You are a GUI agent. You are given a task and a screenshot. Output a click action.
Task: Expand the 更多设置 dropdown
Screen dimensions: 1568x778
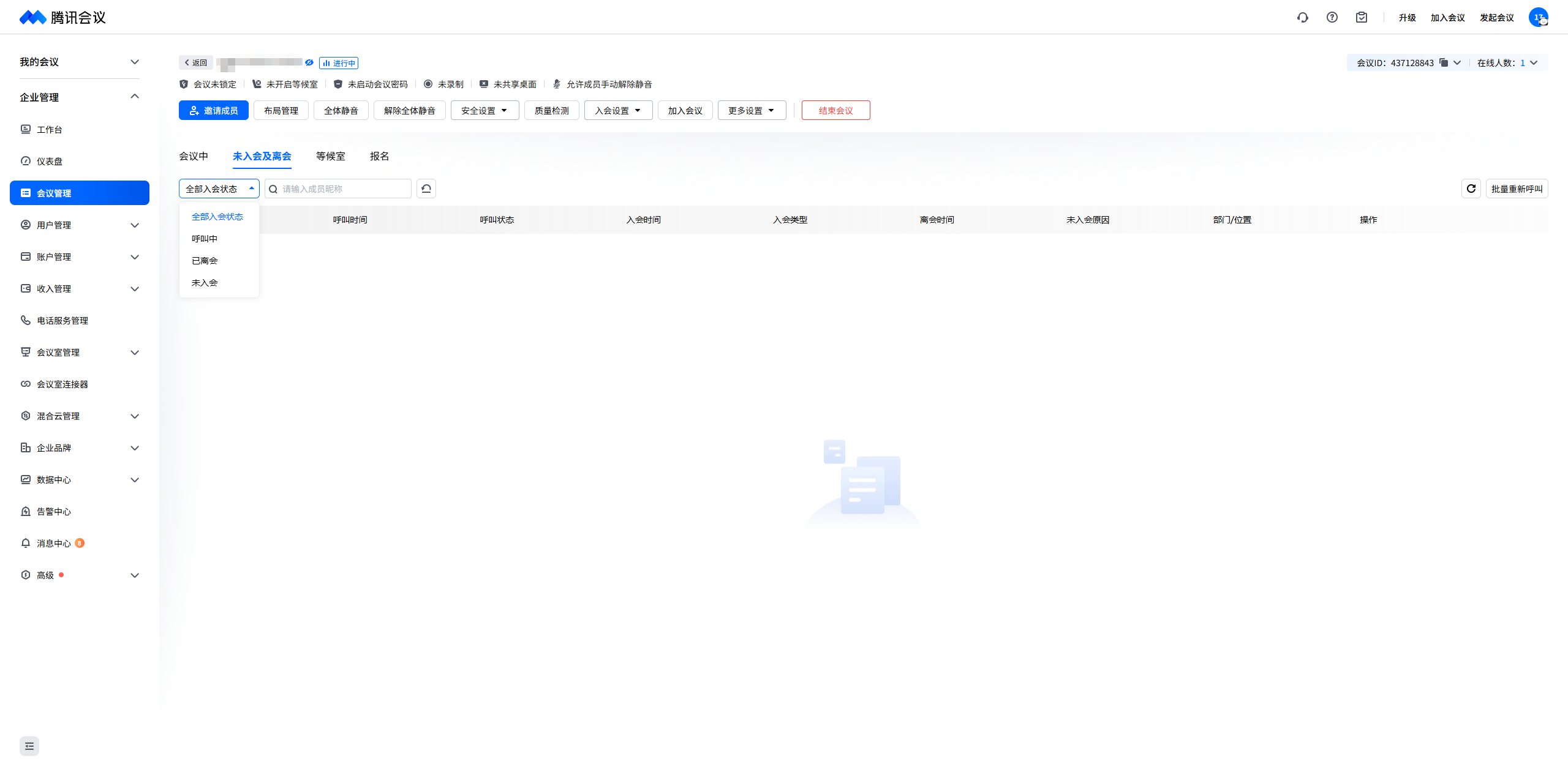point(752,111)
